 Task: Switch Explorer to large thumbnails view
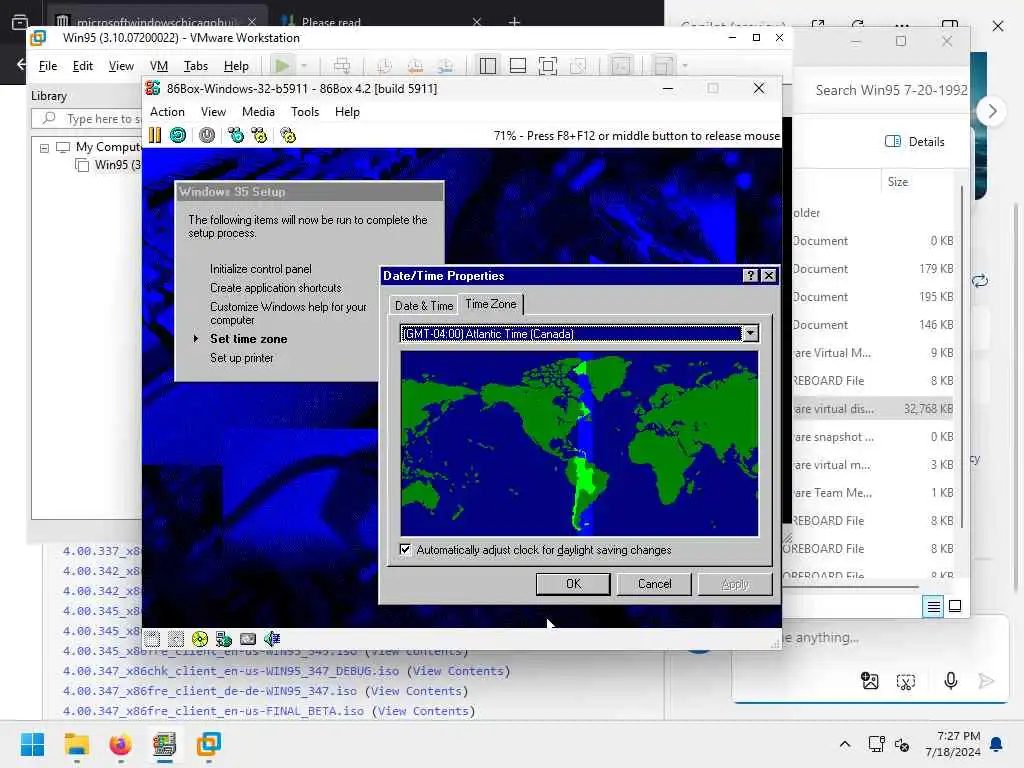pyautogui.click(x=955, y=606)
